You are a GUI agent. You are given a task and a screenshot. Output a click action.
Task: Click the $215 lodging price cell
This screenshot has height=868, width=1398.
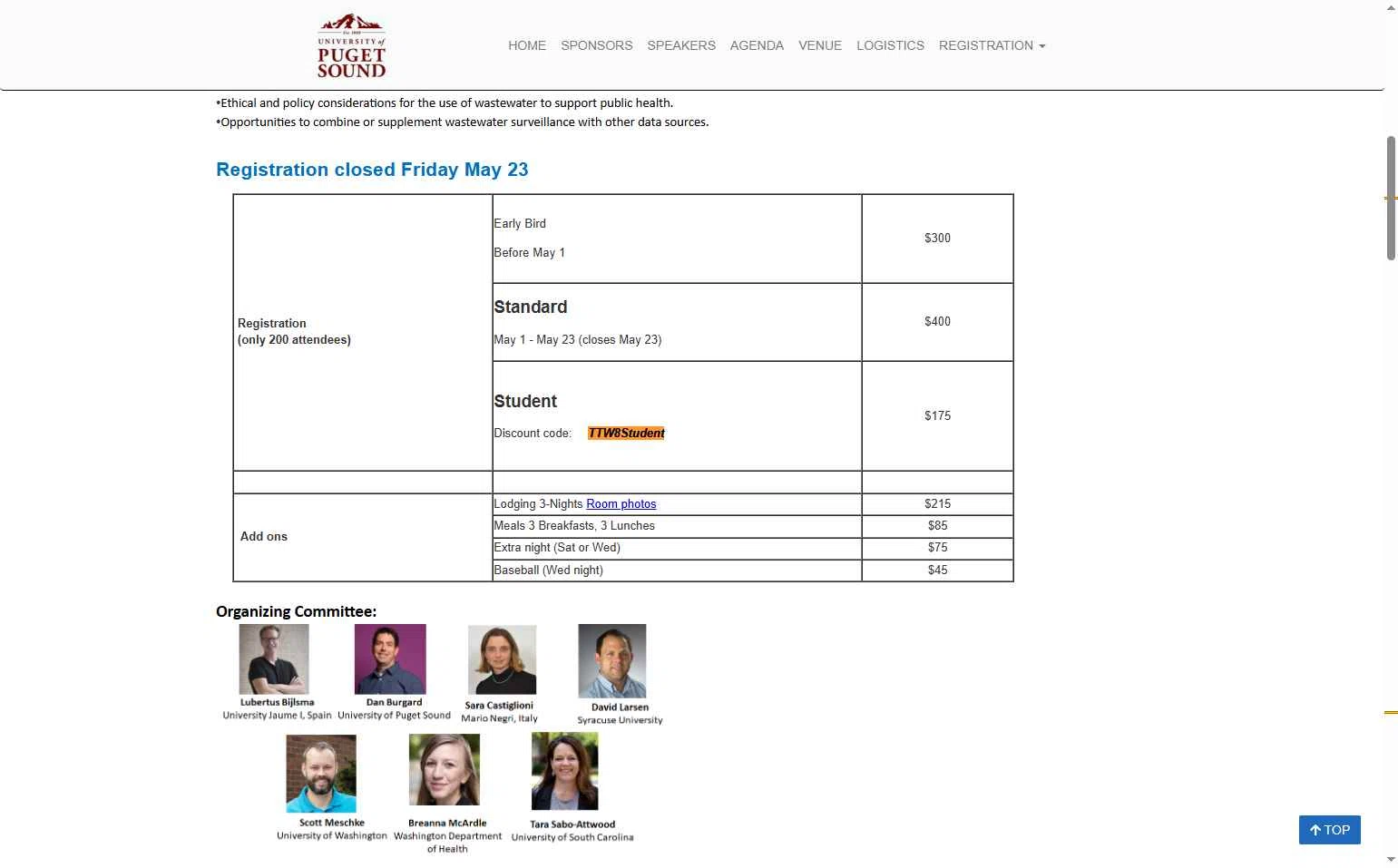(x=937, y=504)
